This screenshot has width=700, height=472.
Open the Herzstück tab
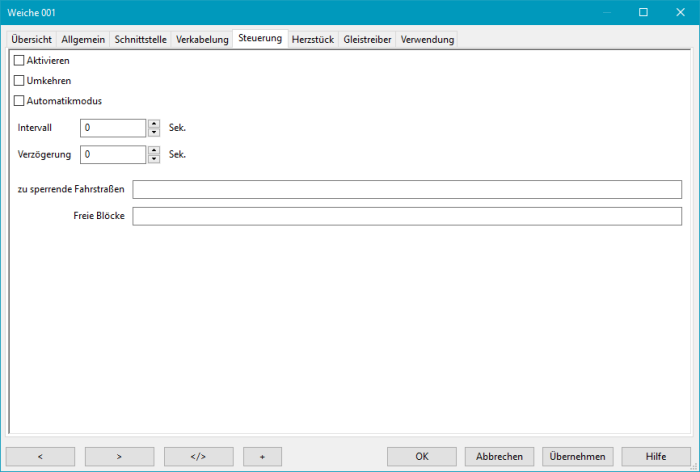pyautogui.click(x=312, y=39)
